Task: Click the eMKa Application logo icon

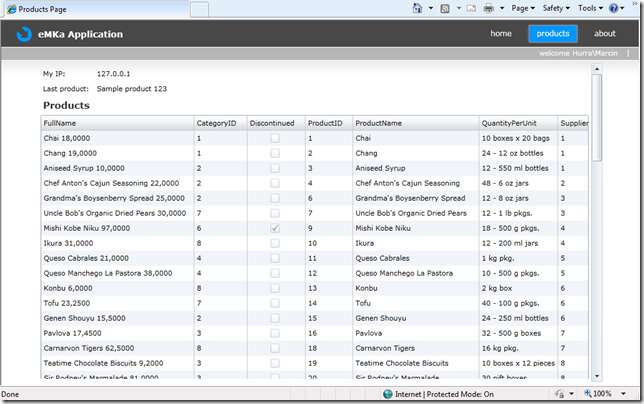Action: tap(24, 34)
